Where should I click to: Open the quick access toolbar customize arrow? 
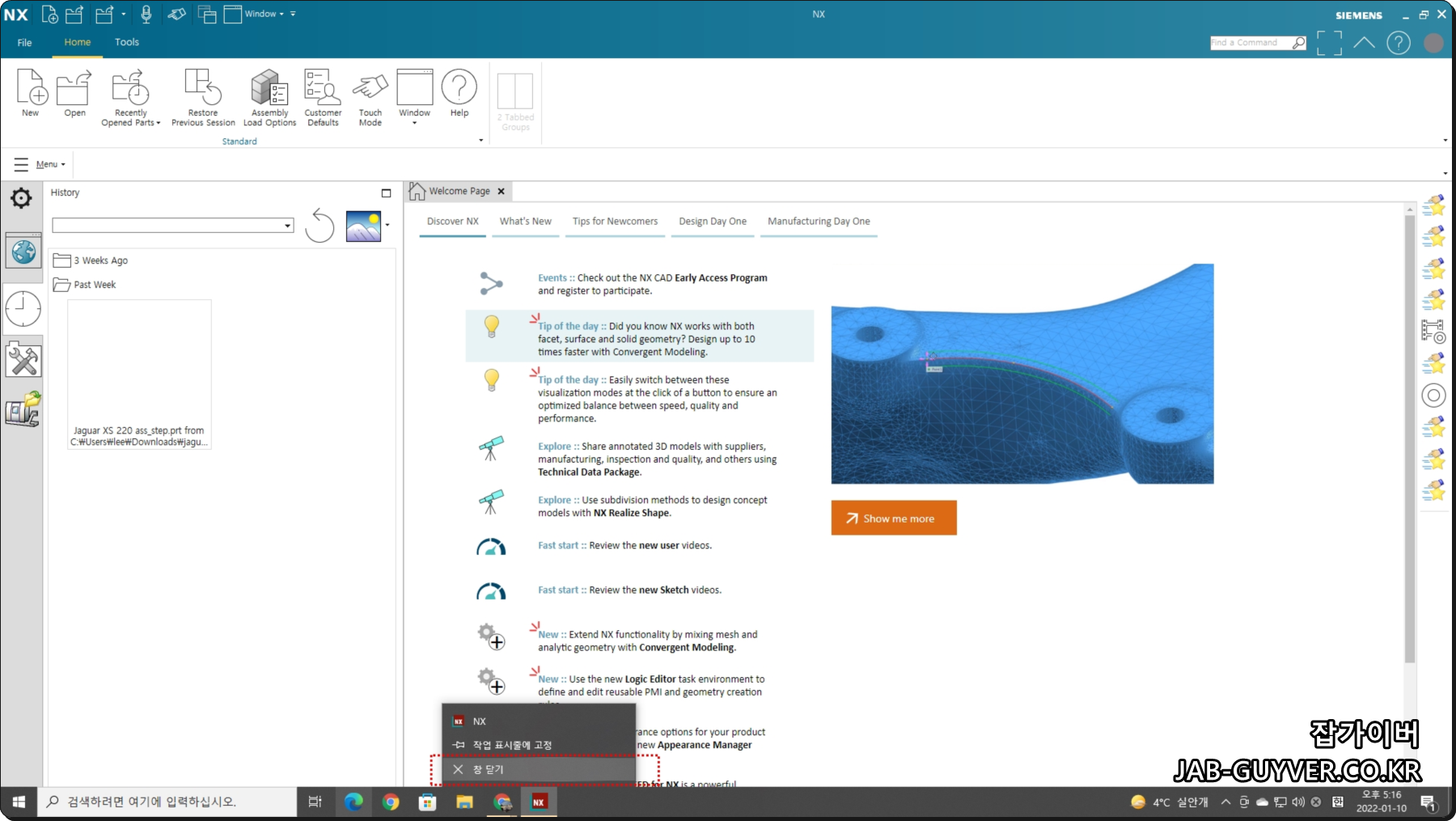click(x=293, y=14)
